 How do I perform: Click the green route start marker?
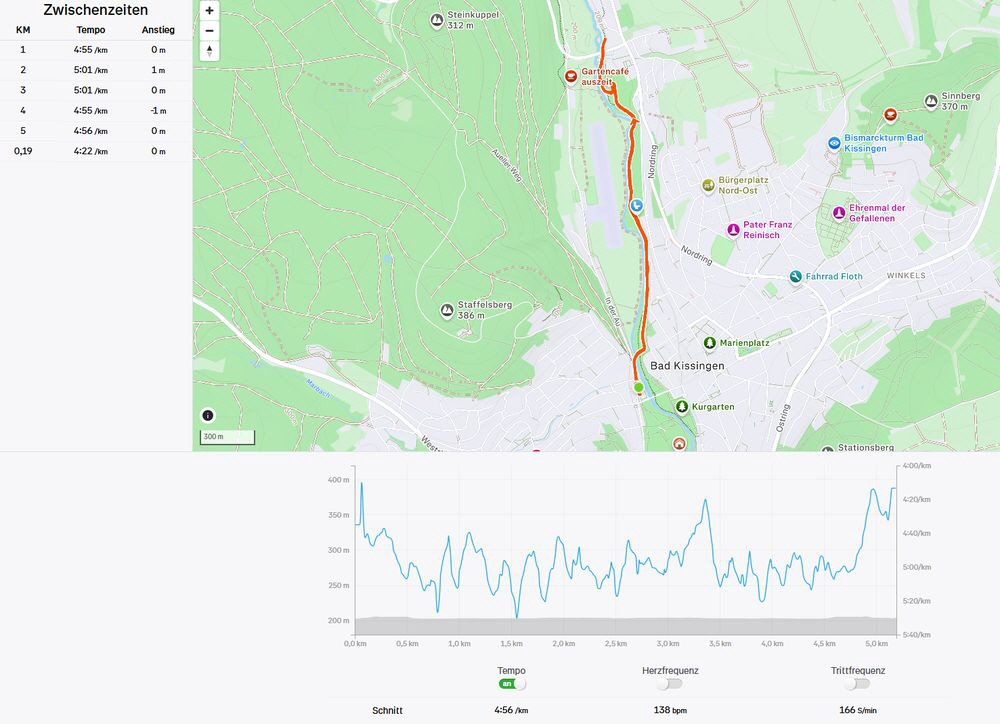638,387
